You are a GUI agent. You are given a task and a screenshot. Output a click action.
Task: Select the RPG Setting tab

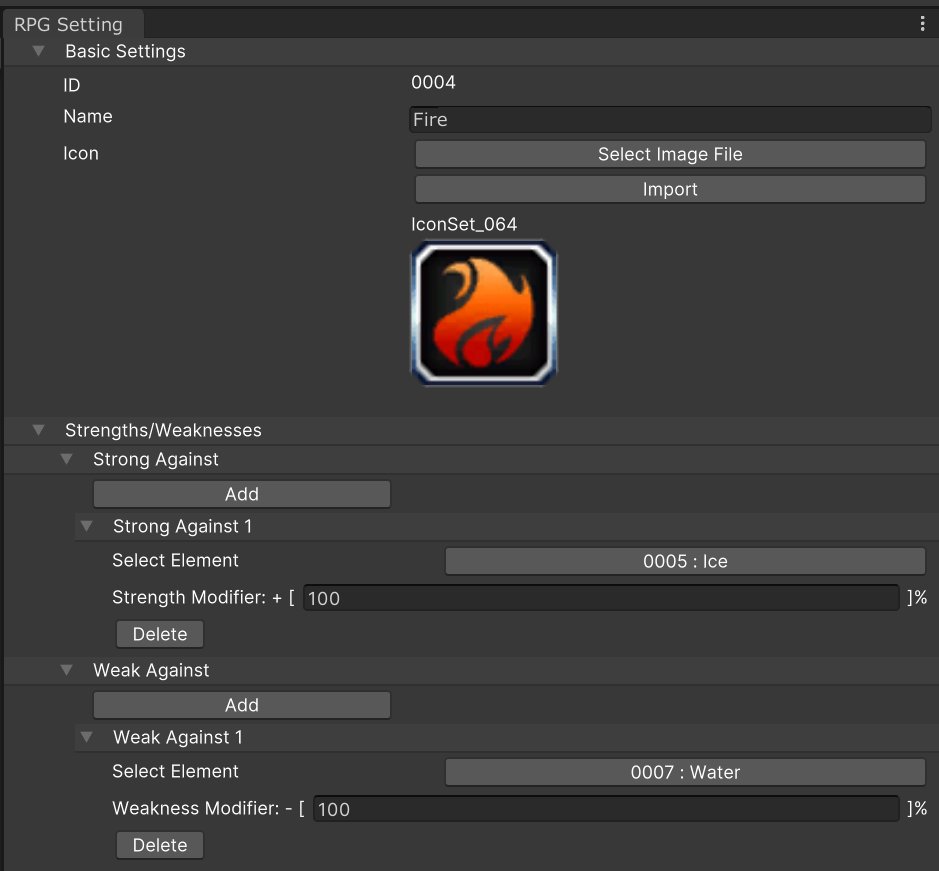point(70,24)
